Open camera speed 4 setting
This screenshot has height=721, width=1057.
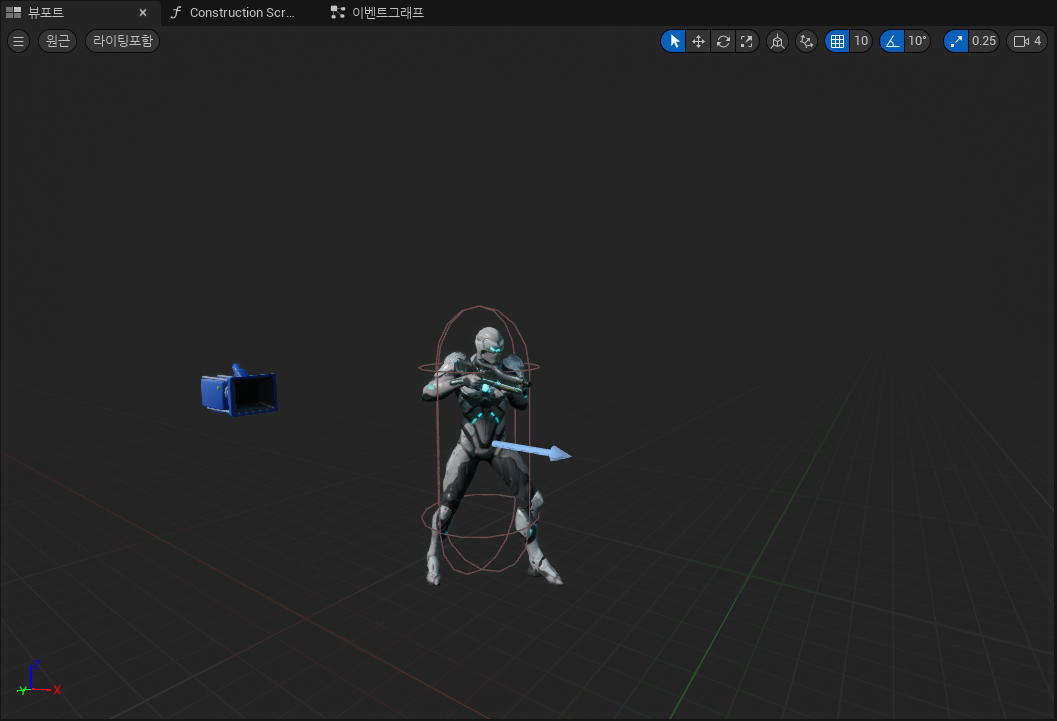[1027, 41]
